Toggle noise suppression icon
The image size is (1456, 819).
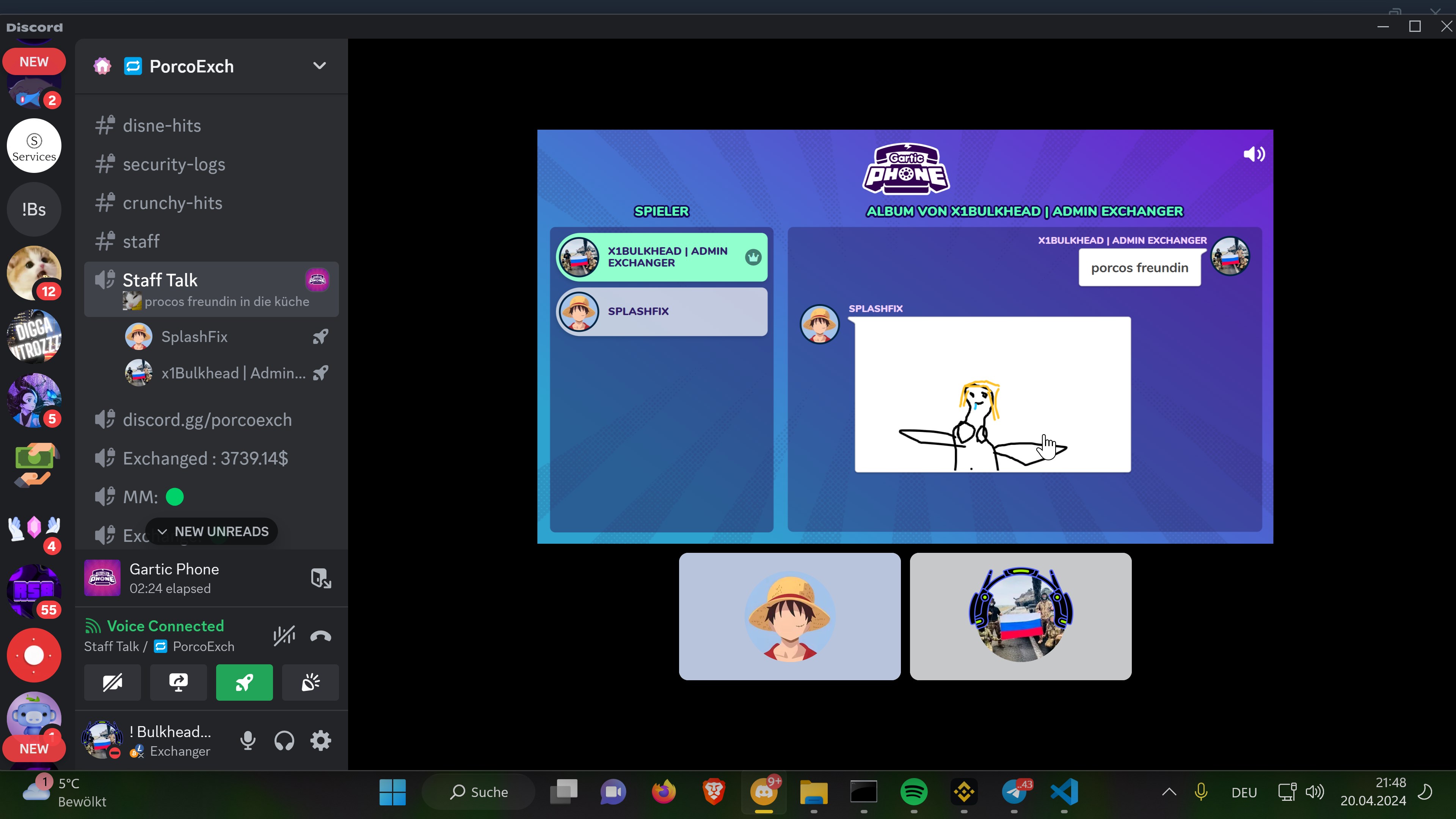point(284,636)
